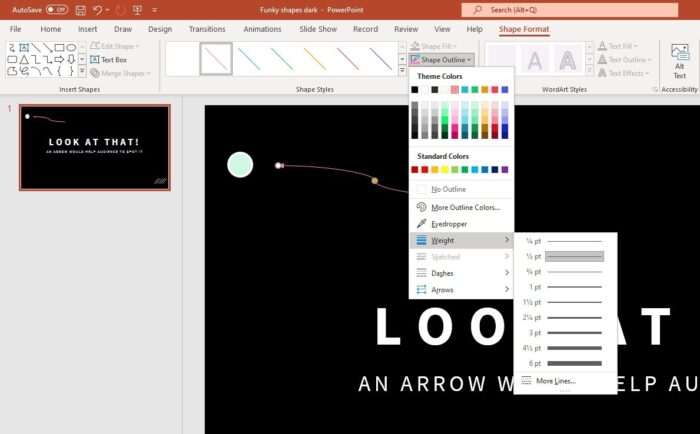Open the Help tab

474,29
